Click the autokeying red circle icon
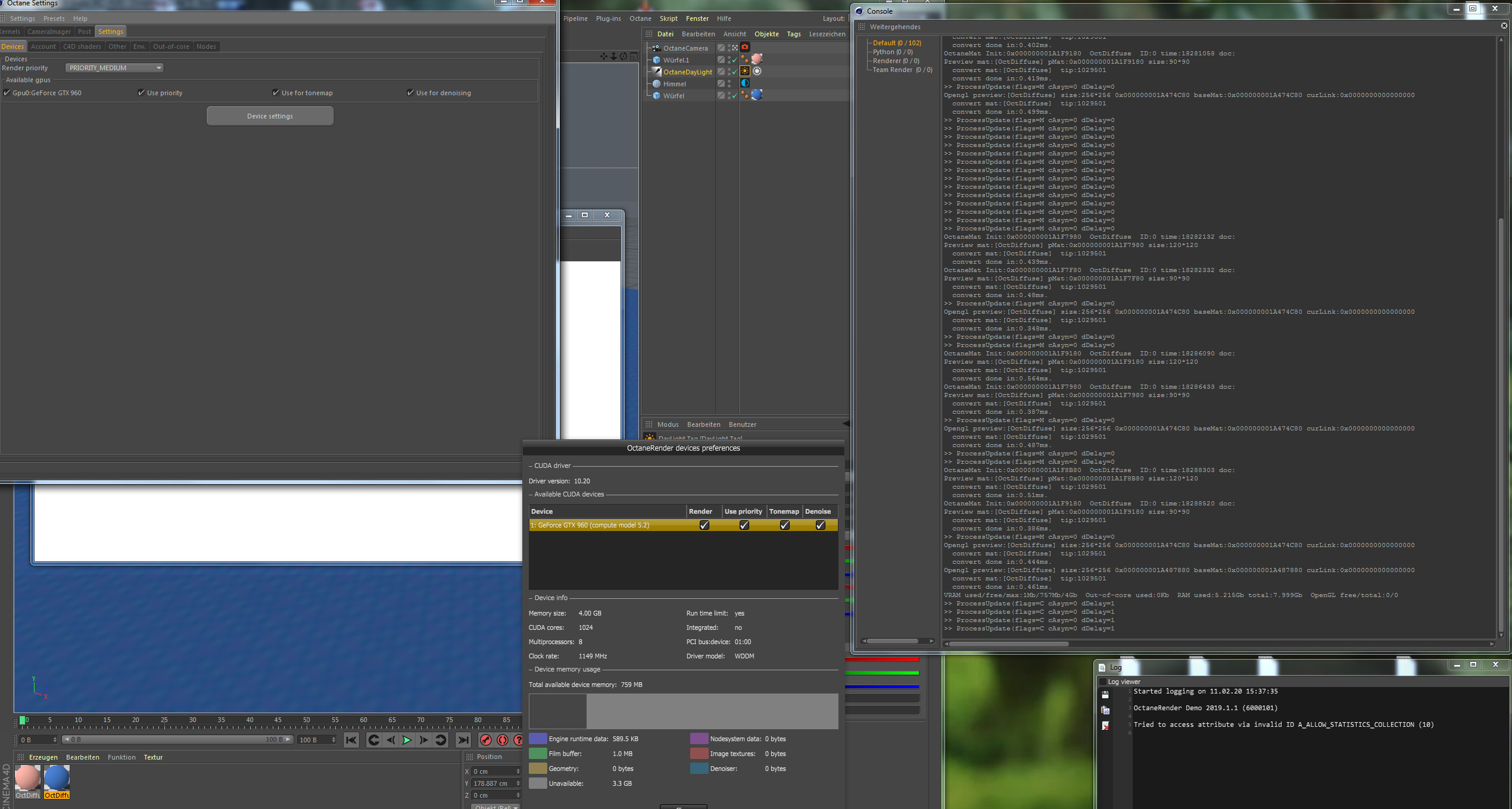Viewport: 1512px width, 809px height. [503, 740]
